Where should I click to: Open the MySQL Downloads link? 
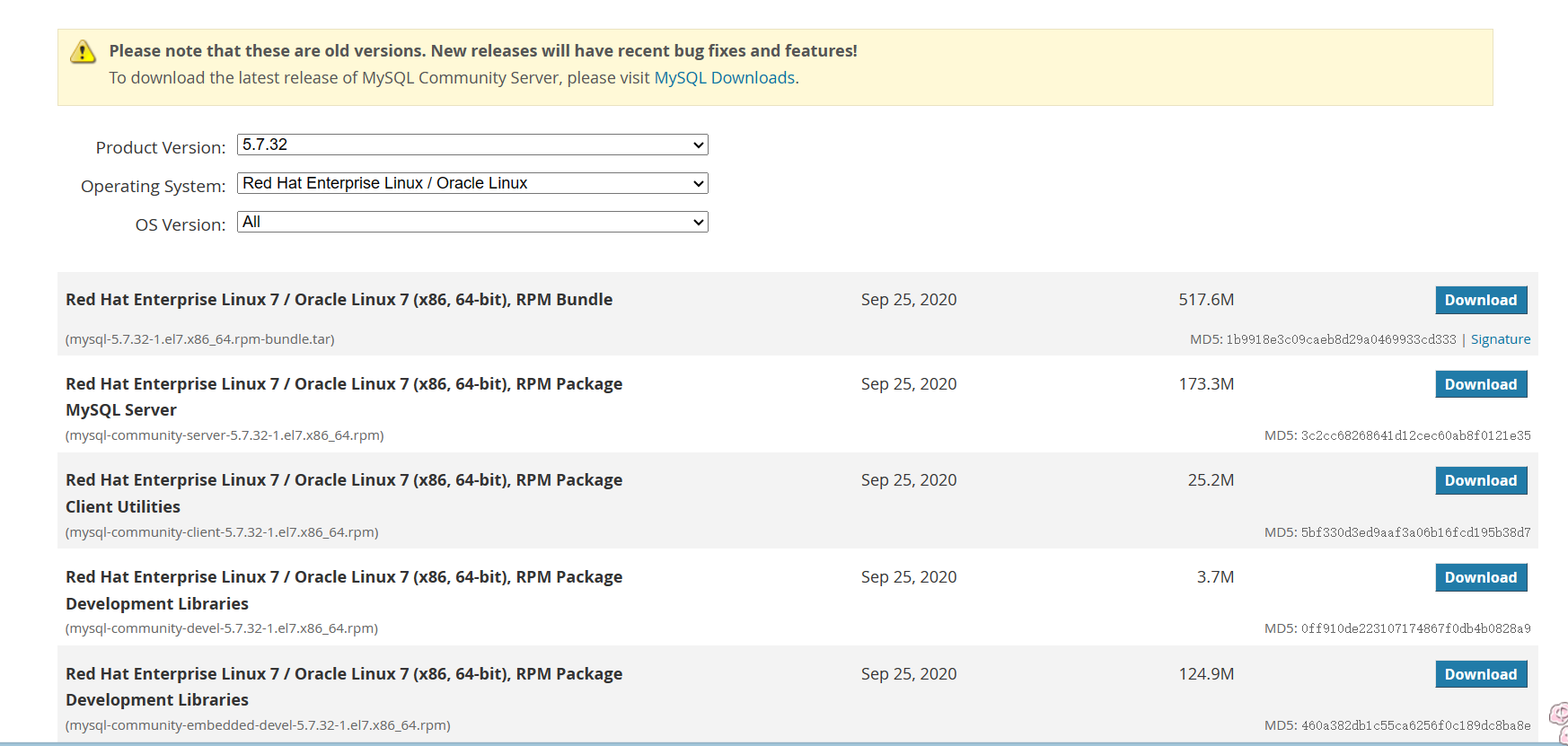(725, 78)
